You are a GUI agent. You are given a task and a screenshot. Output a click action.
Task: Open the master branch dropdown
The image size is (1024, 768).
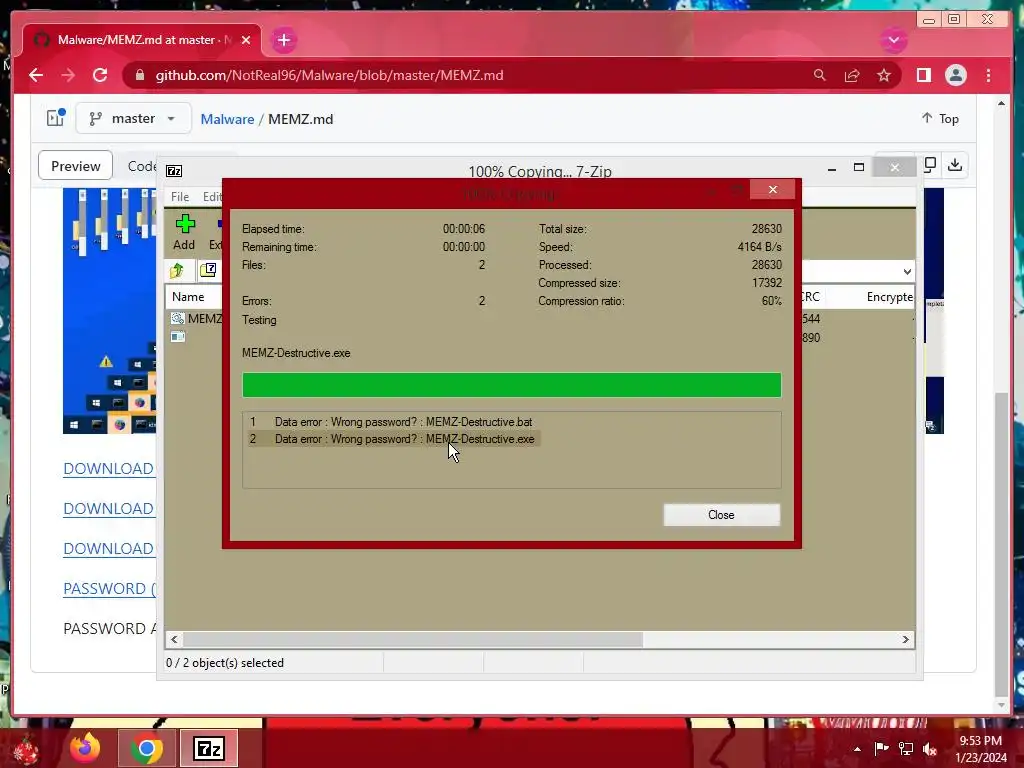[x=133, y=118]
